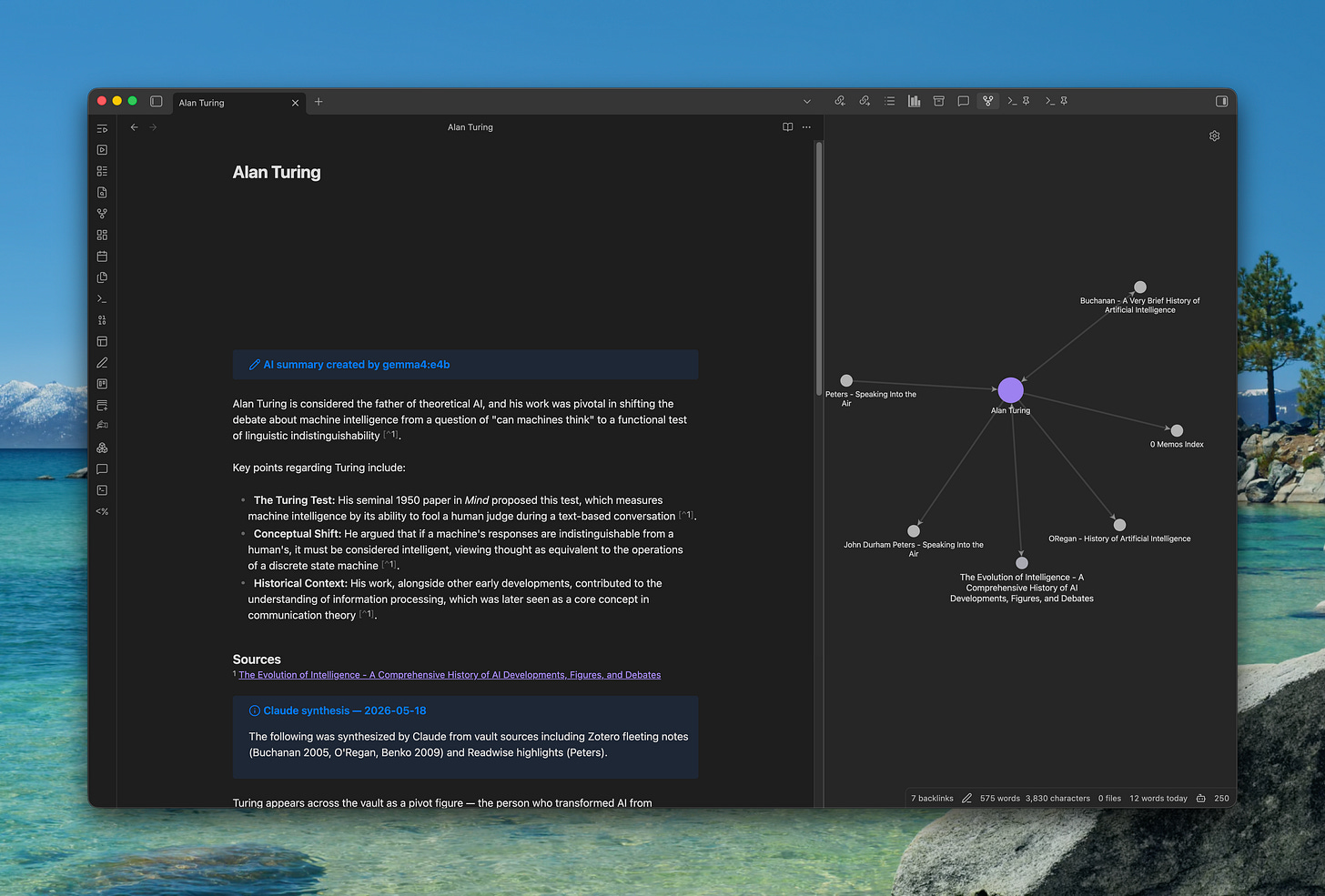
Task: Click The Evolution of Intelligence graph node
Action: point(1022,563)
